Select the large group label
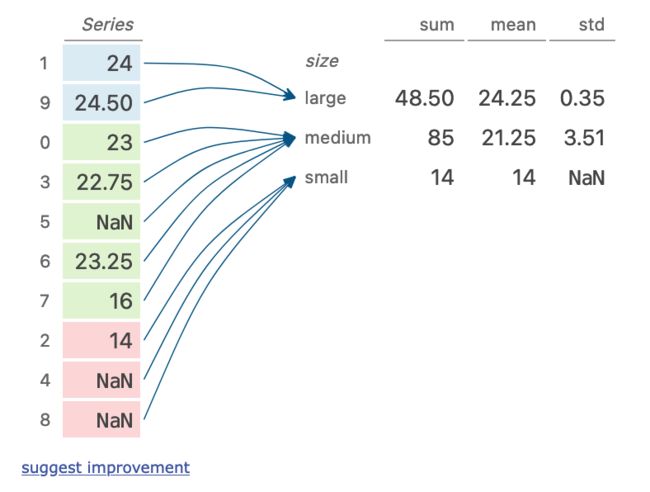650x492 pixels. [325, 99]
